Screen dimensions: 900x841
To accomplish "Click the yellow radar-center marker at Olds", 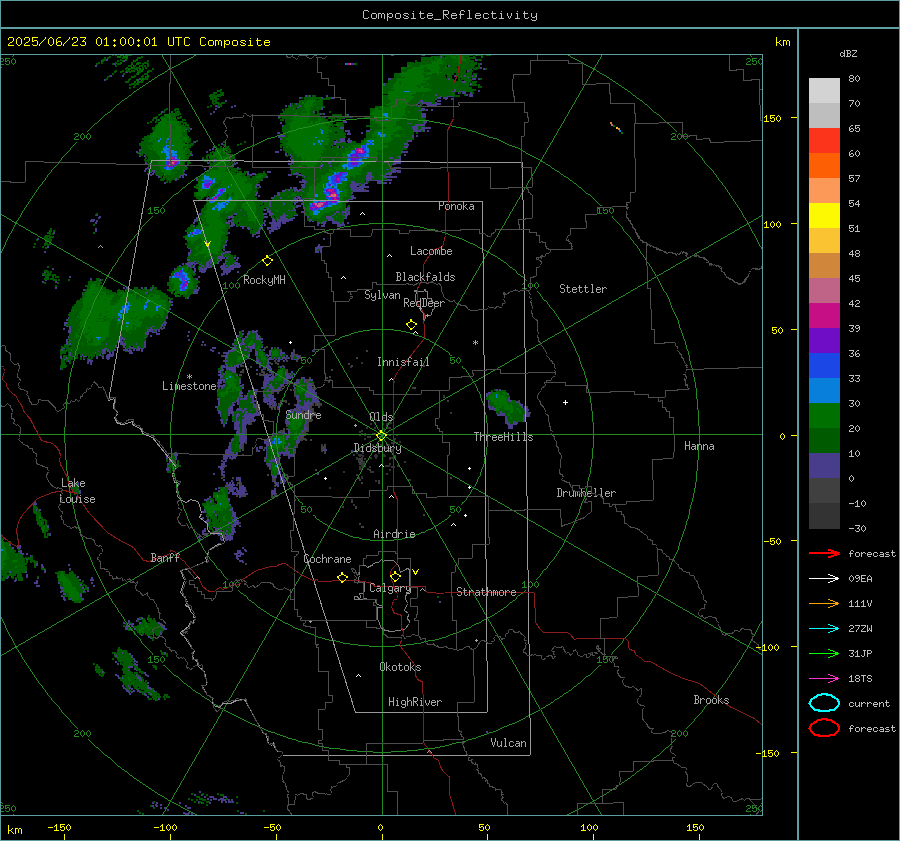I will tap(382, 436).
